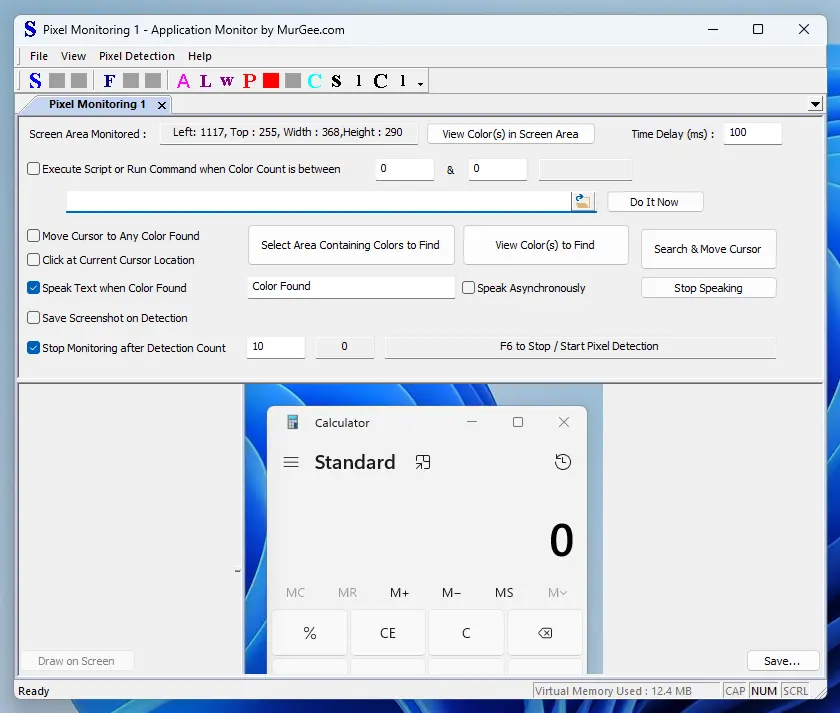Click the red square toolbar icon
Viewport: 840px width, 713px height.
tap(271, 81)
